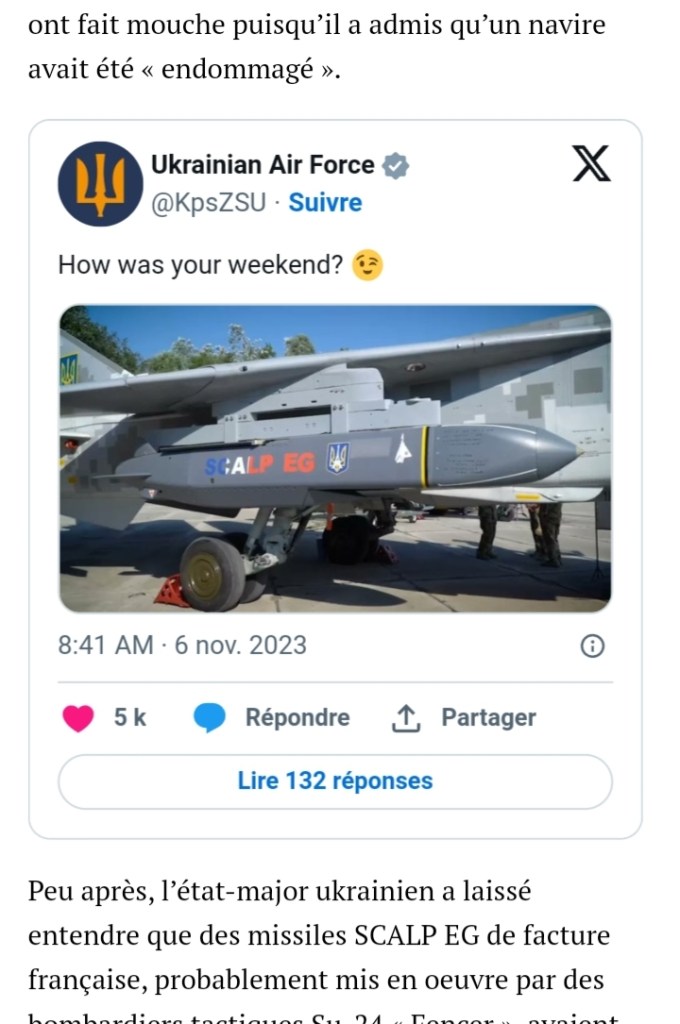Click the "How was your weekend?" text
This screenshot has width=680, height=1024.
[x=201, y=266]
